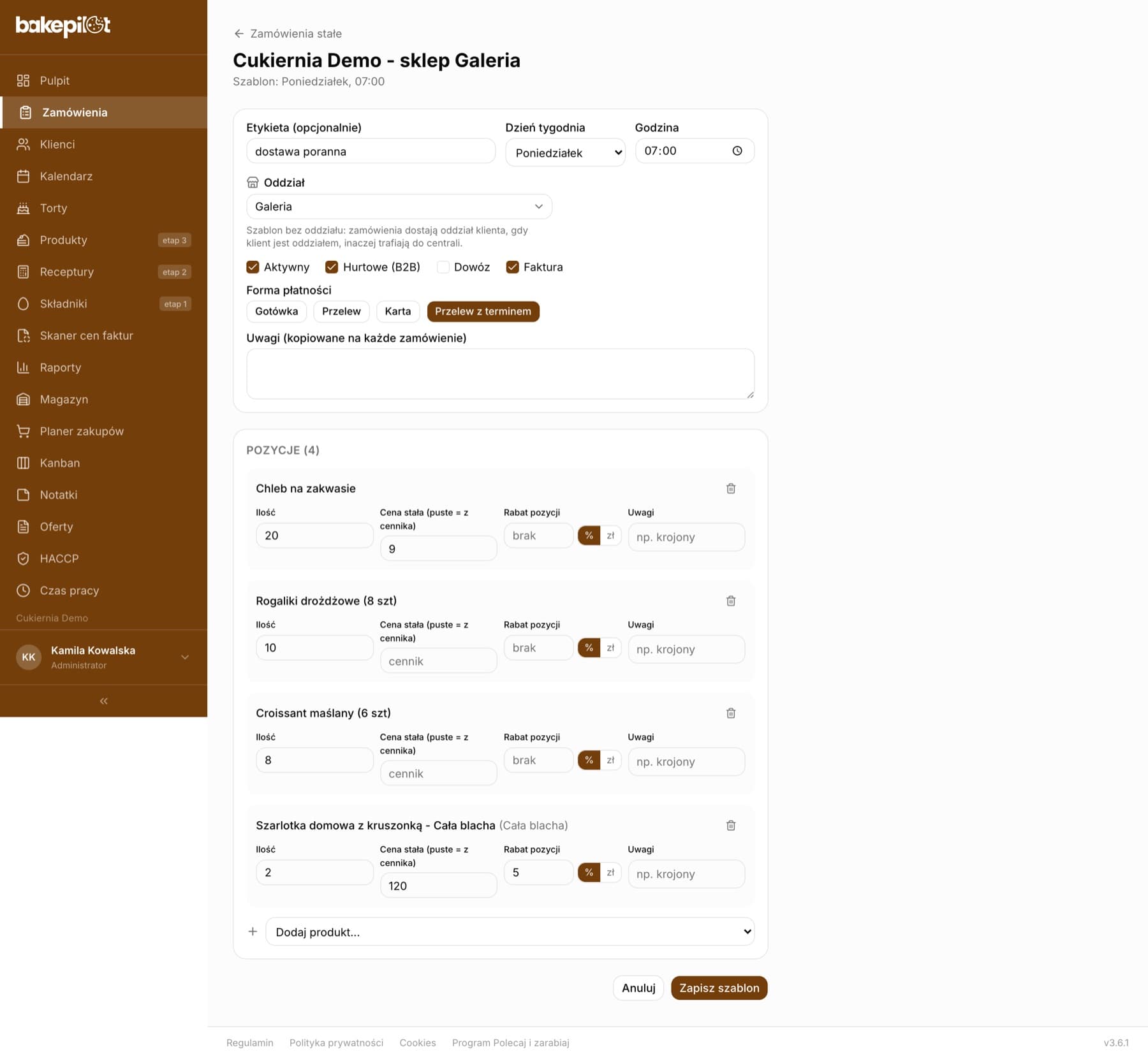Open Kalendarz in the sidebar
1148x1059 pixels.
[x=103, y=176]
